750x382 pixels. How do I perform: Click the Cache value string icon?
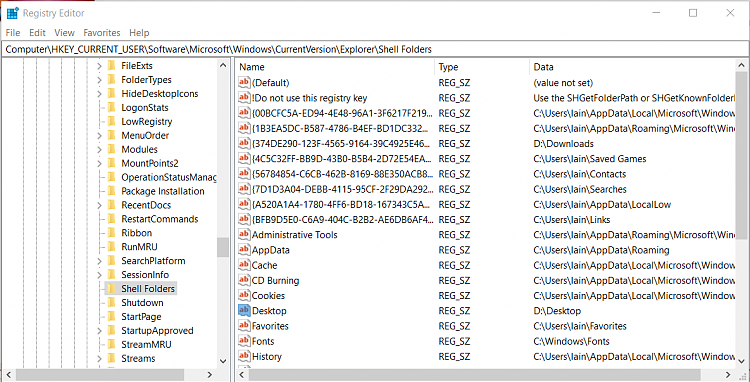(244, 265)
